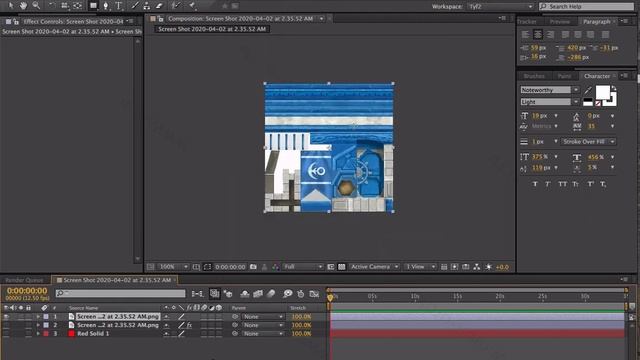Image resolution: width=640 pixels, height=360 pixels.
Task: Open the composition mini-flowchart button
Action: point(197,293)
